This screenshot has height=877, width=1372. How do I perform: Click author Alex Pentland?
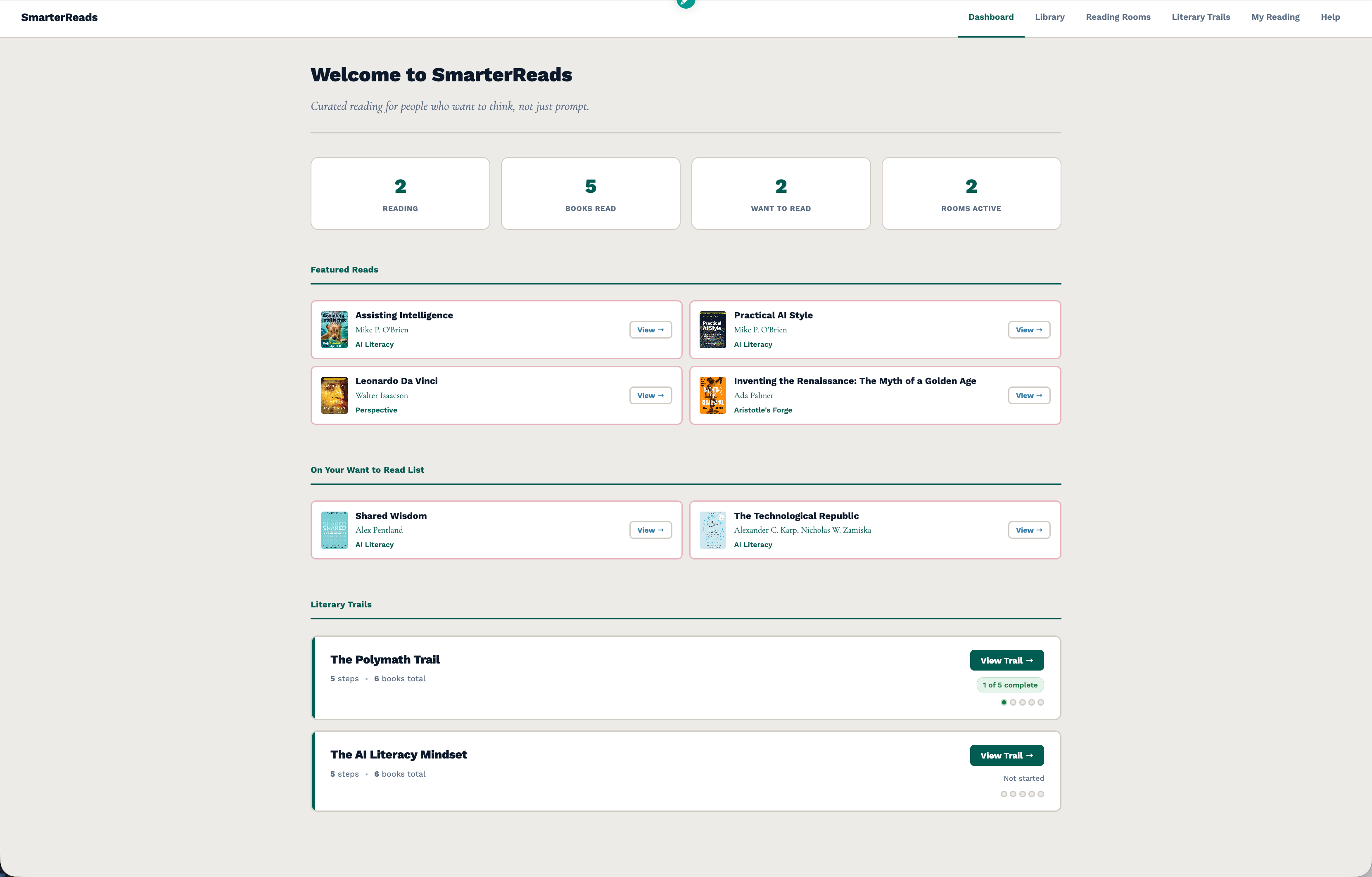pos(379,530)
